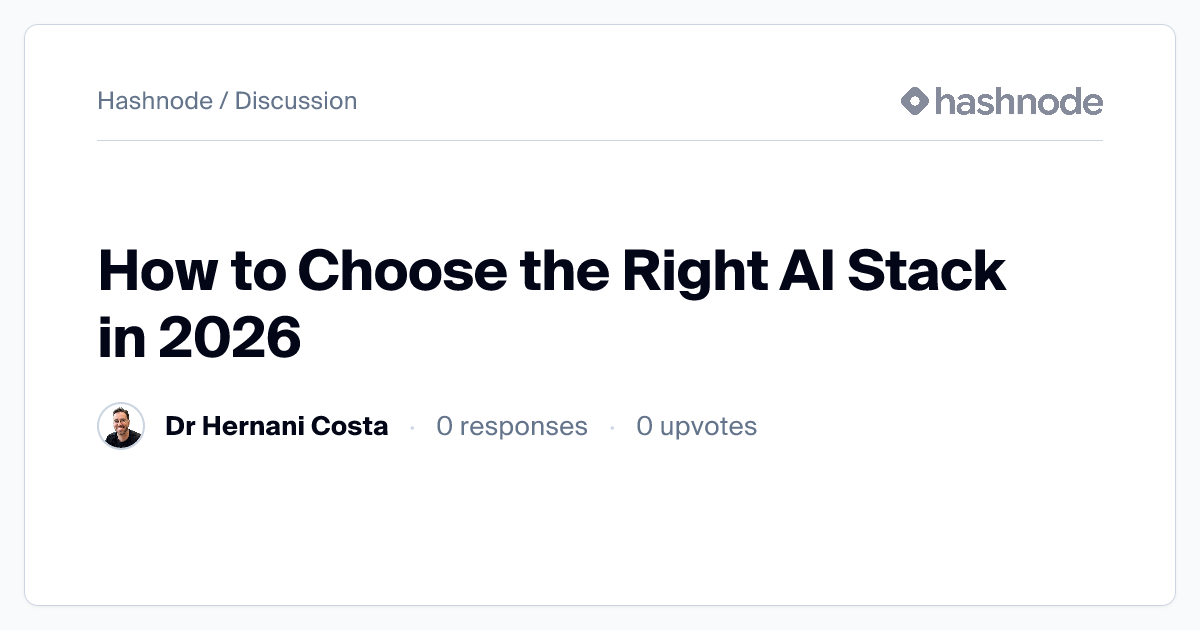This screenshot has width=1200, height=630.
Task: View the "0 responses" count
Action: [x=511, y=427]
